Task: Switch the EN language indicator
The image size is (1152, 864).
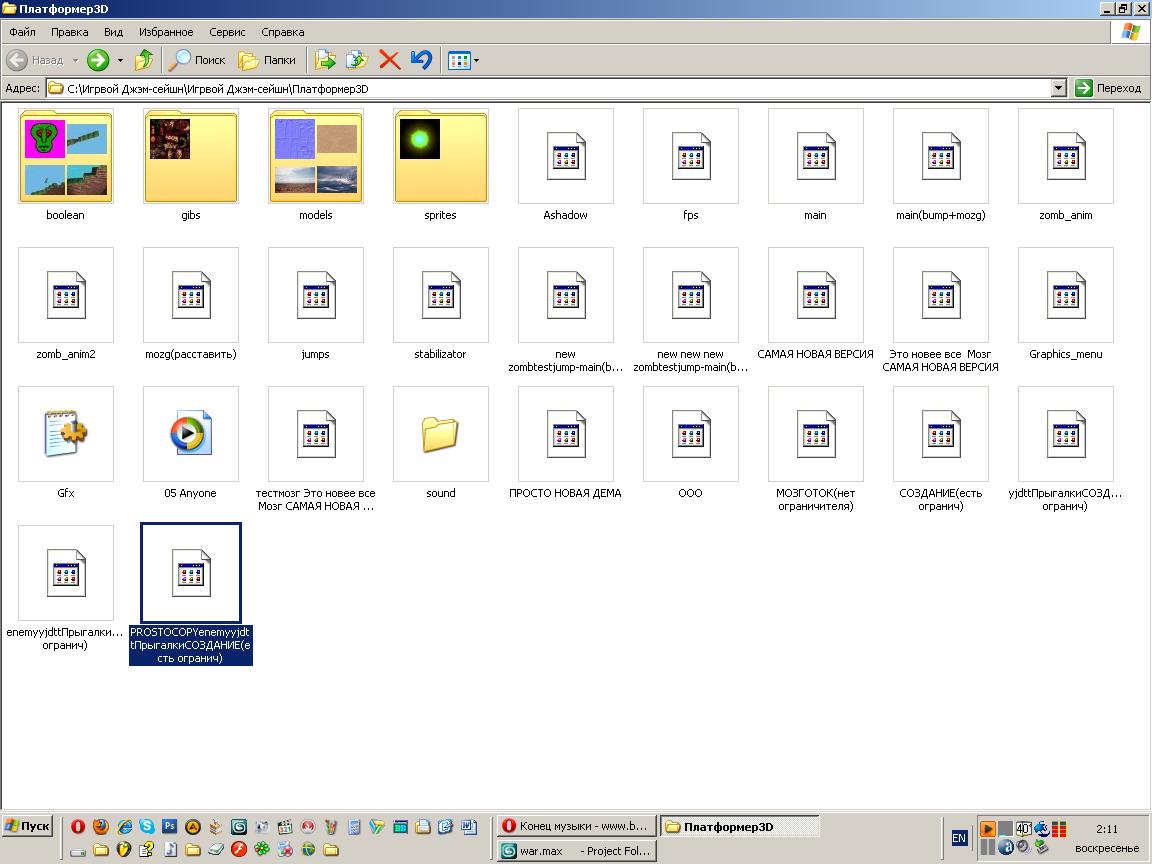Action: [959, 838]
